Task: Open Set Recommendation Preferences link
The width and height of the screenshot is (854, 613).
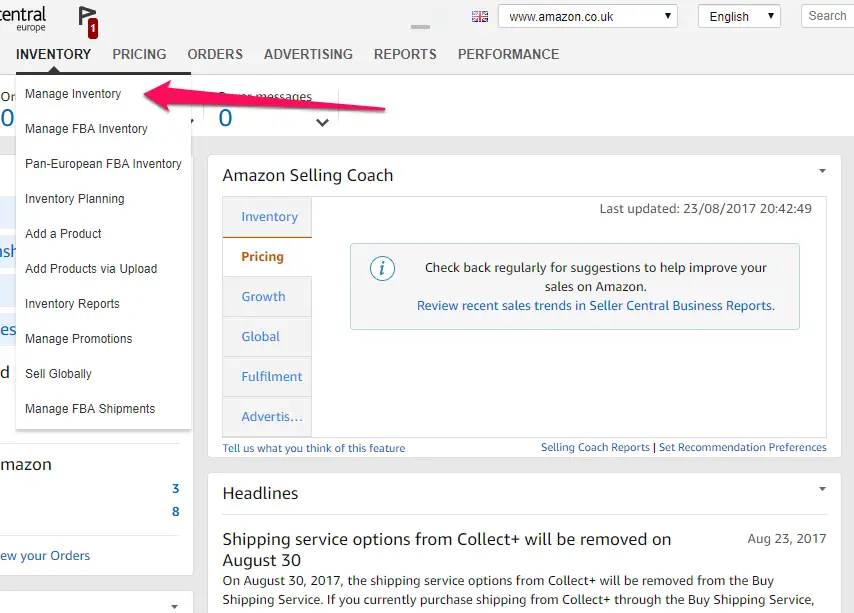Action: tap(742, 447)
